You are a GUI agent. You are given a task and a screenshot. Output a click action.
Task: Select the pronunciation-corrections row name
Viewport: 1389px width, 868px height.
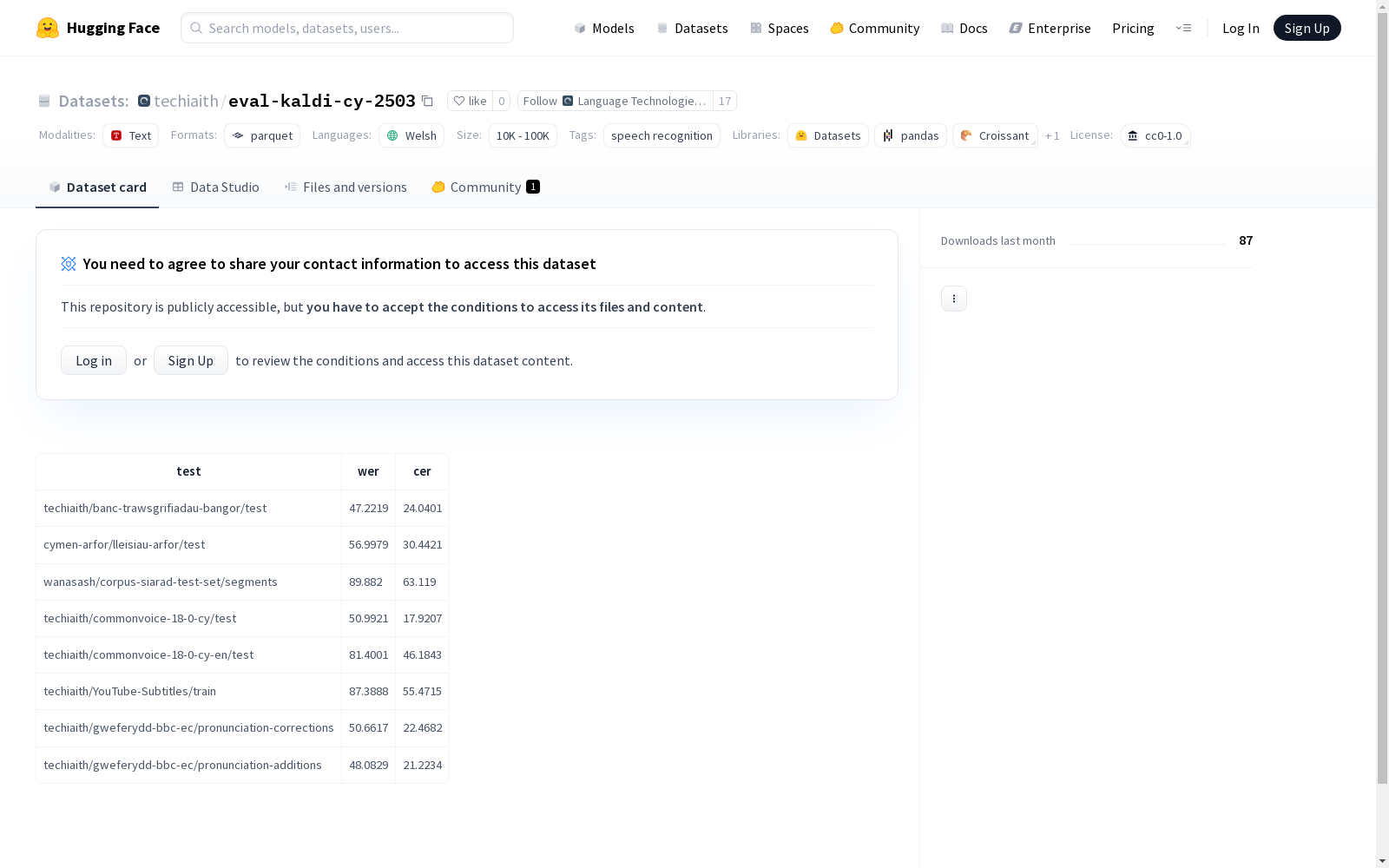[188, 727]
